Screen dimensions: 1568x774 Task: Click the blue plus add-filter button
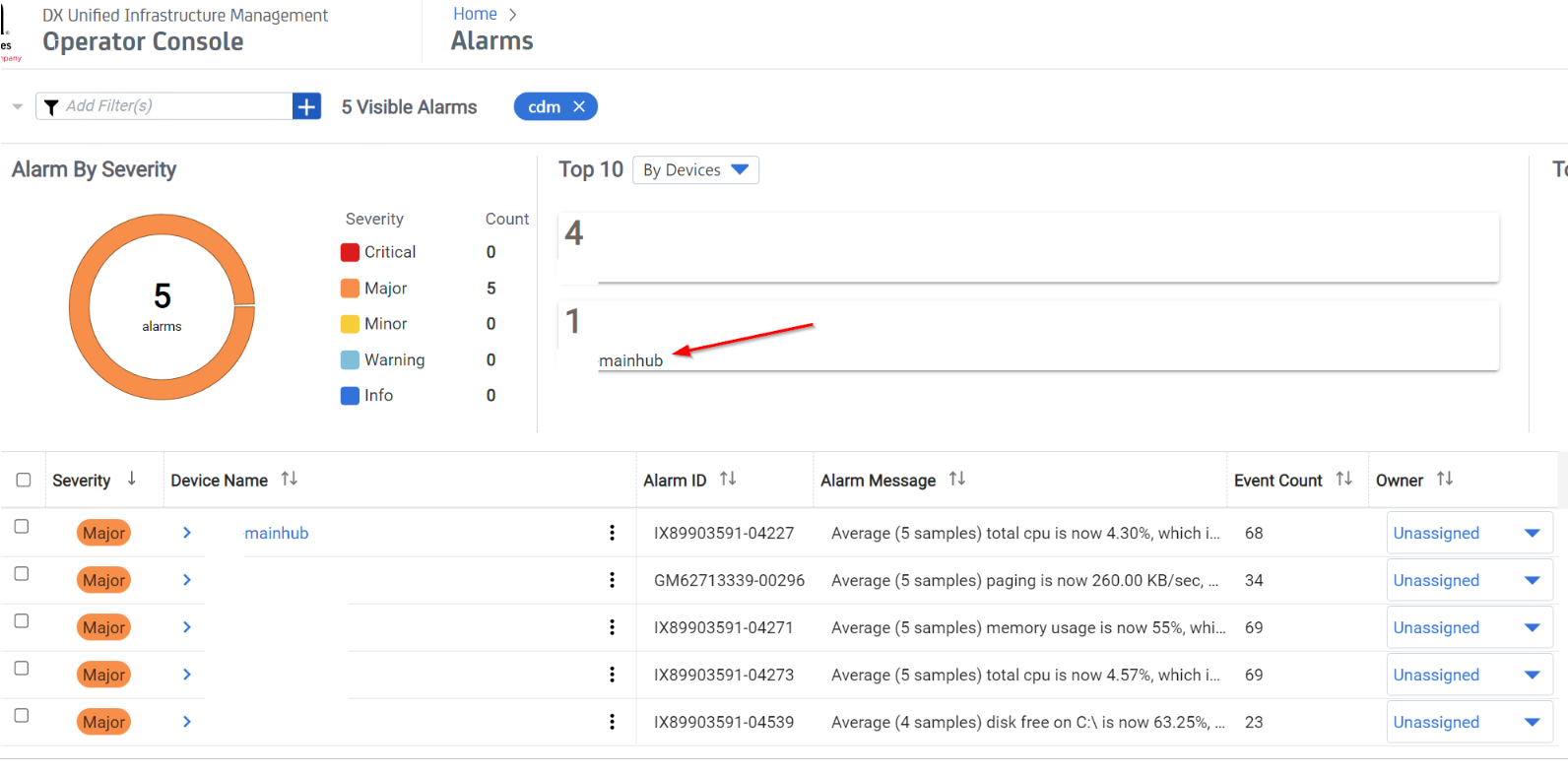(306, 106)
